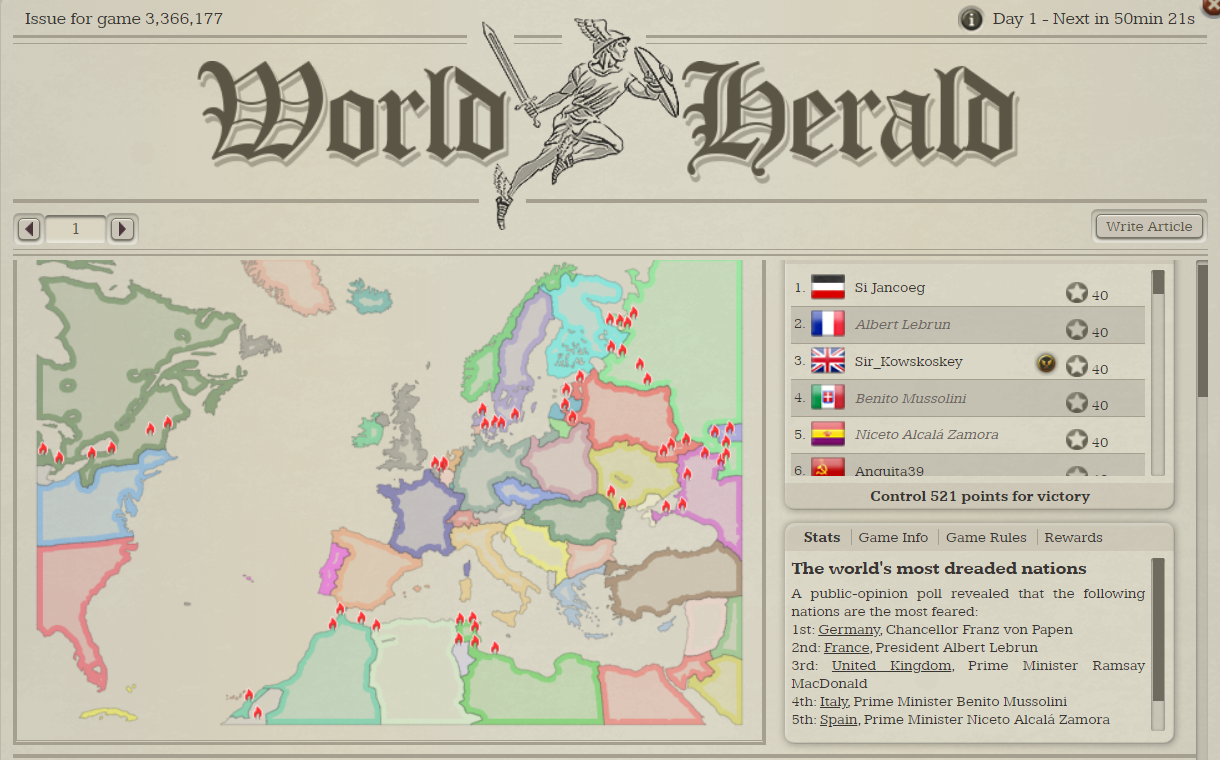Click the Soviet flag beside Anguita39
Image resolution: width=1220 pixels, height=760 pixels.
(828, 468)
